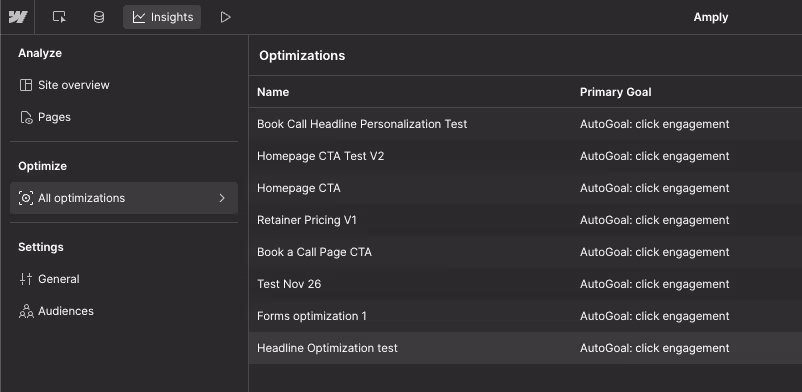Image resolution: width=802 pixels, height=392 pixels.
Task: Click the Pages file icon
Action: [26, 117]
